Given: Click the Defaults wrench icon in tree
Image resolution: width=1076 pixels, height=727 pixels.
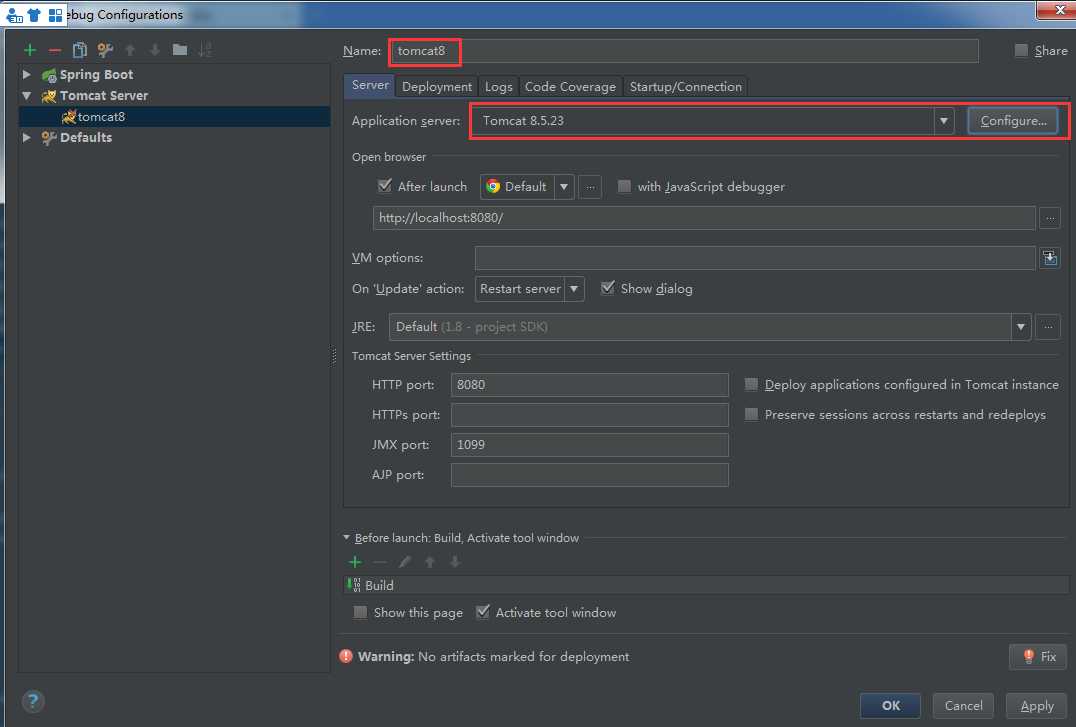Looking at the screenshot, I should coord(49,138).
